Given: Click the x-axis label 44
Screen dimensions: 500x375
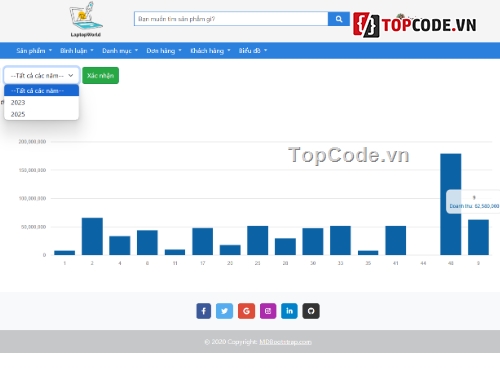Looking at the screenshot, I should (423, 263).
